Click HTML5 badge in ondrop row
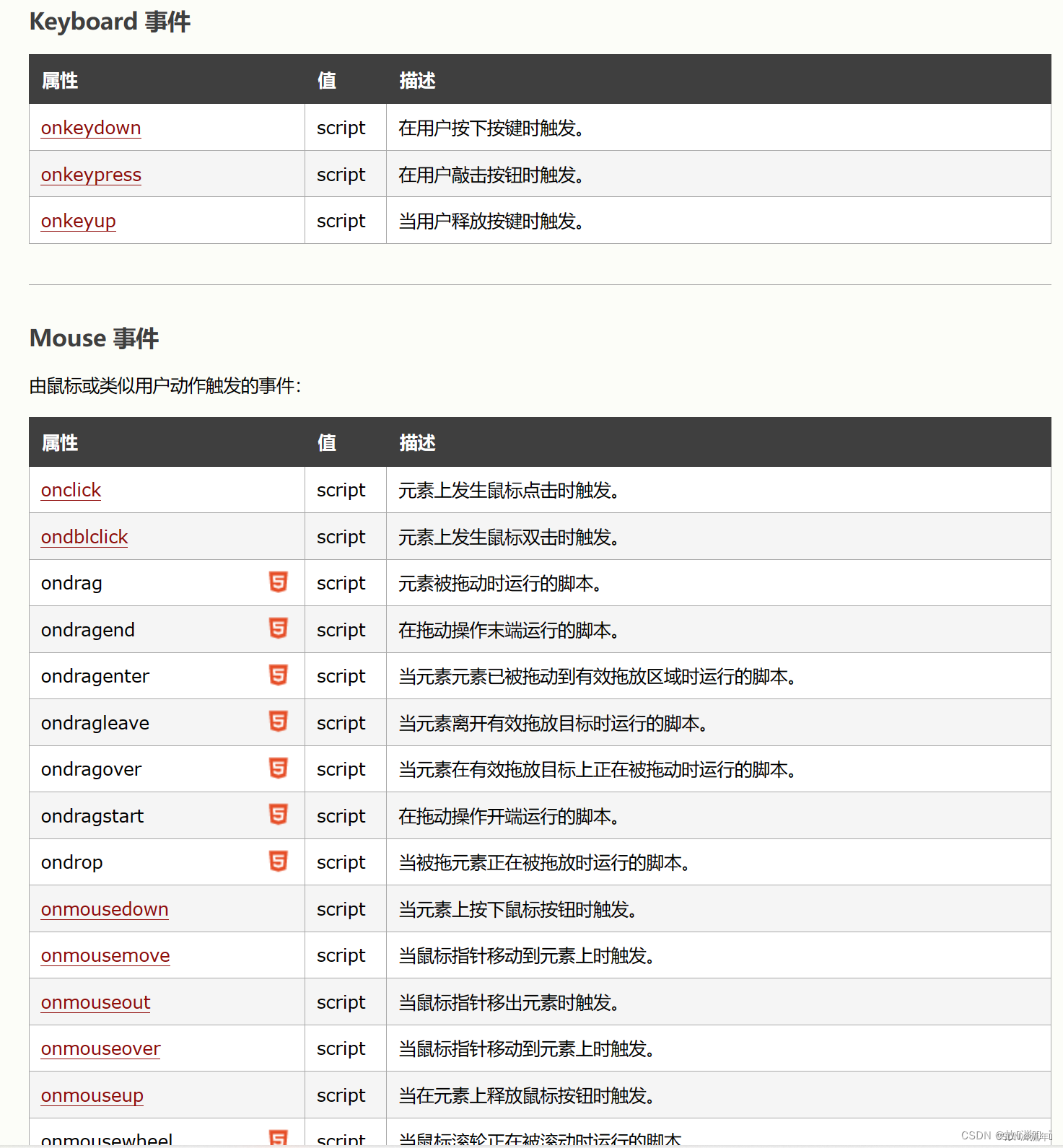The width and height of the screenshot is (1063, 1148). (279, 861)
